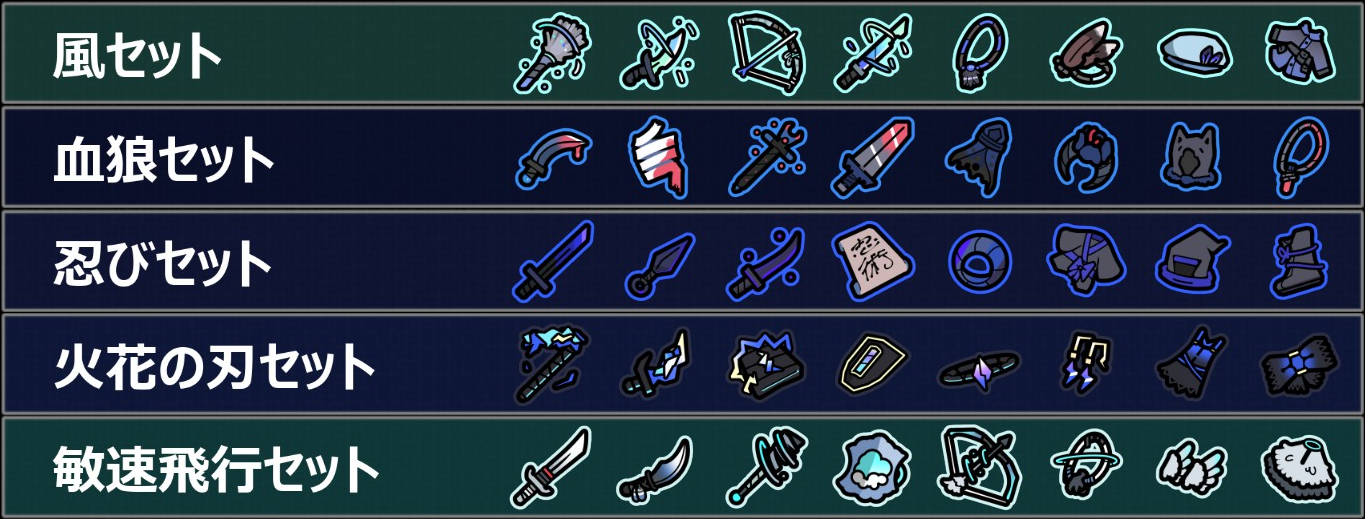1365x519 pixels.
Task: Select the bow icon in 風セット row
Action: point(765,52)
